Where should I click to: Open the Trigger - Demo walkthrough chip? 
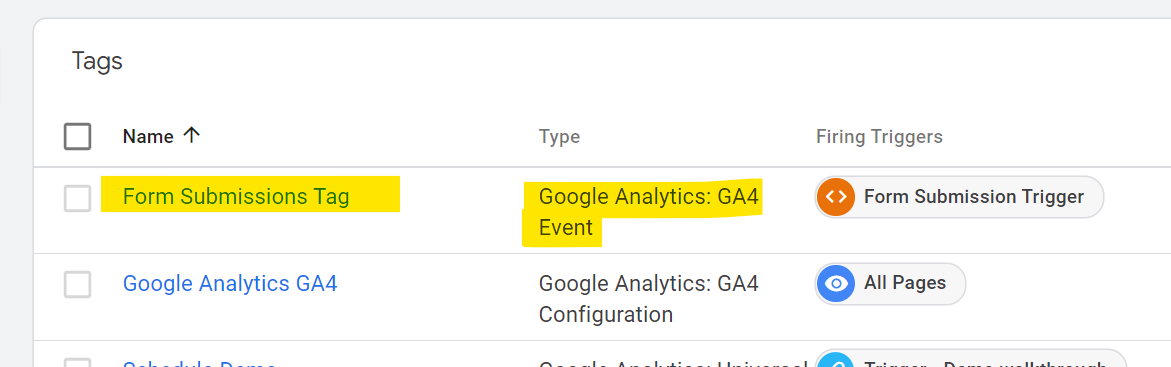[x=971, y=359]
